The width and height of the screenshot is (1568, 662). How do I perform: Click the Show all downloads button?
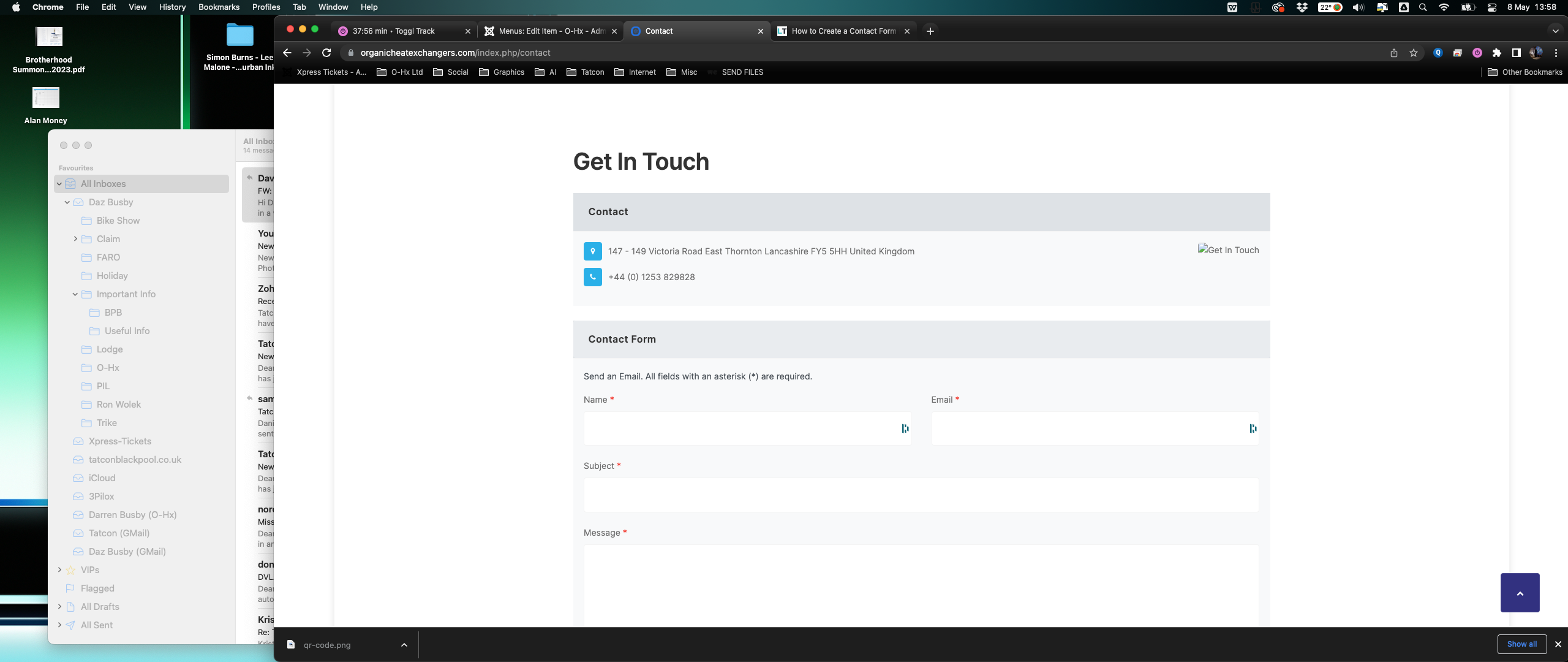click(1521, 644)
